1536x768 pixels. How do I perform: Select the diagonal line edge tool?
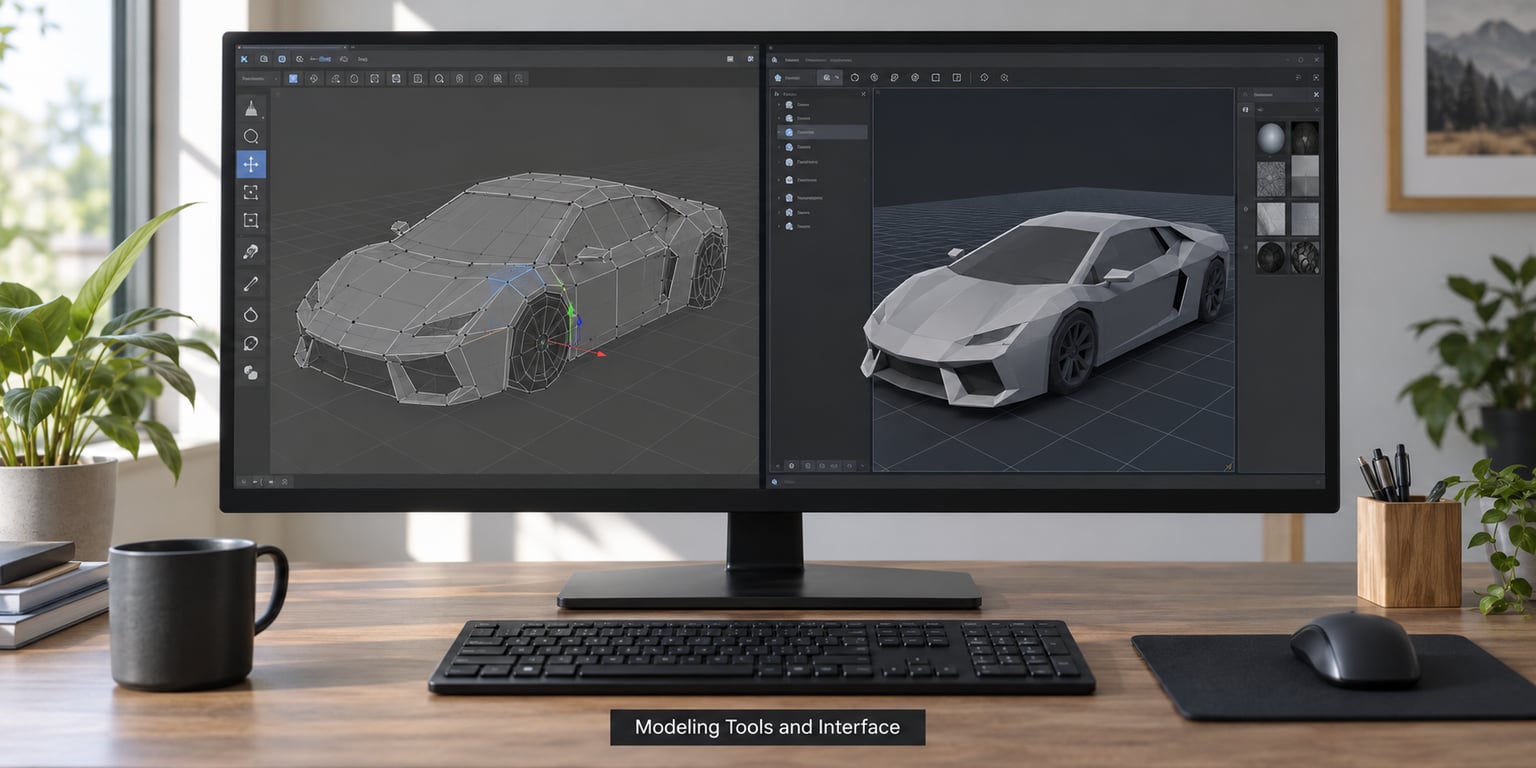(251, 284)
